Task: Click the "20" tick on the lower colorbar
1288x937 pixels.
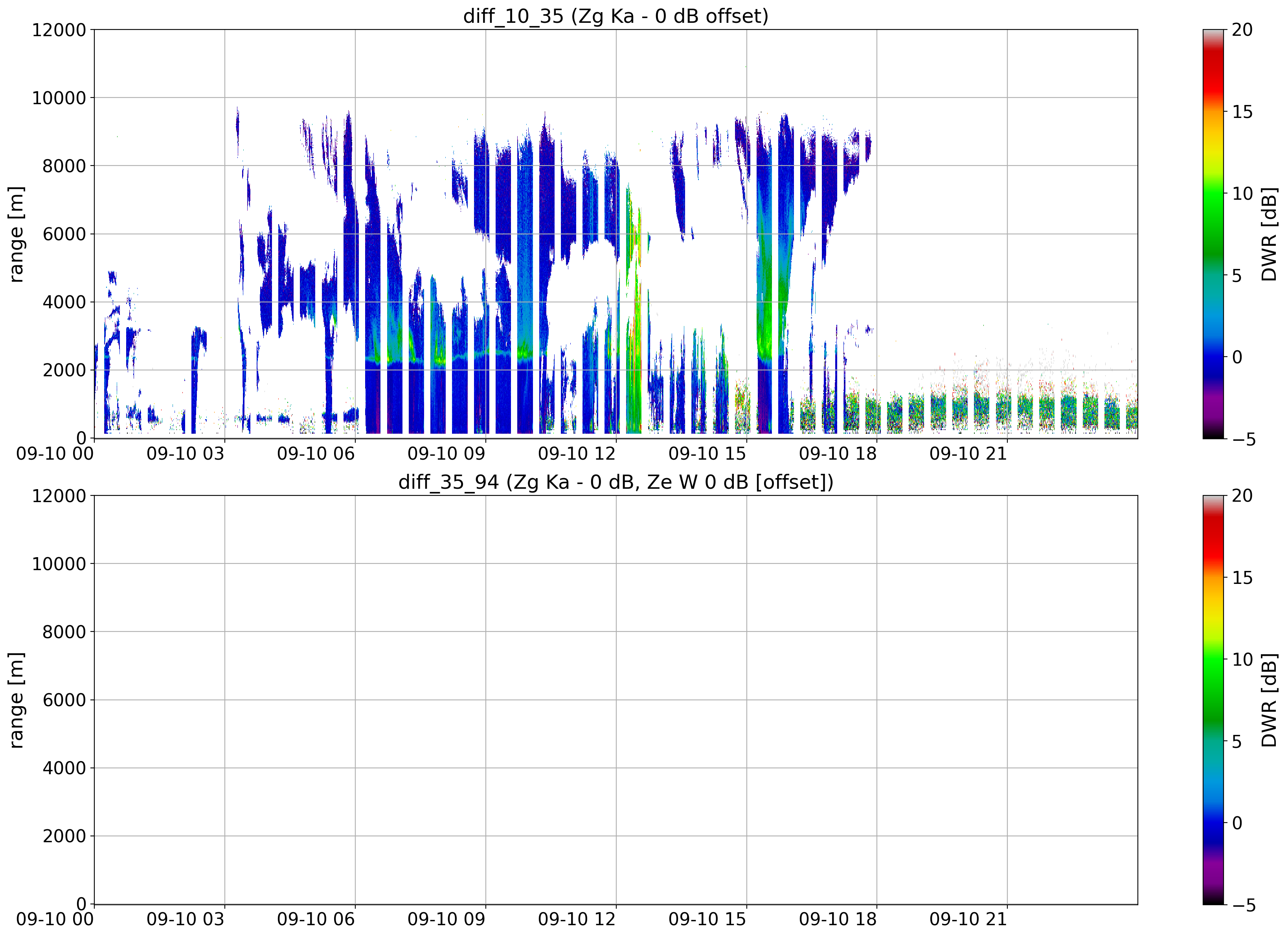Action: pyautogui.click(x=1242, y=496)
